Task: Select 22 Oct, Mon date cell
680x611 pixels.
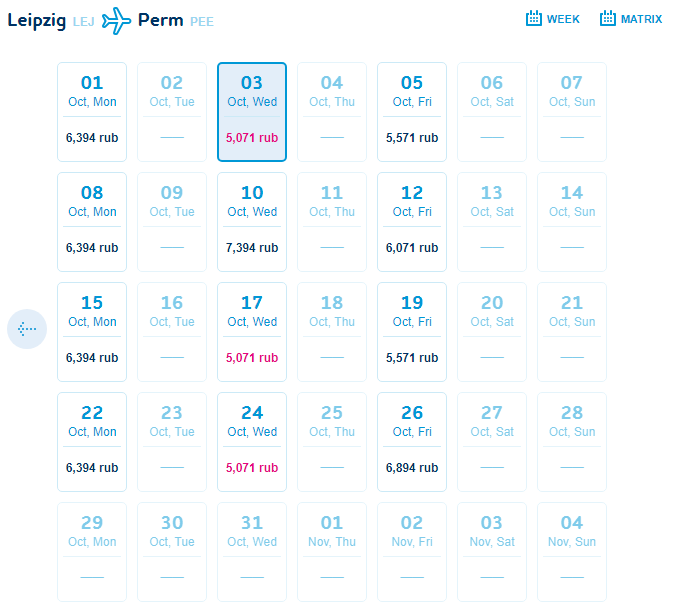Action: 92,442
